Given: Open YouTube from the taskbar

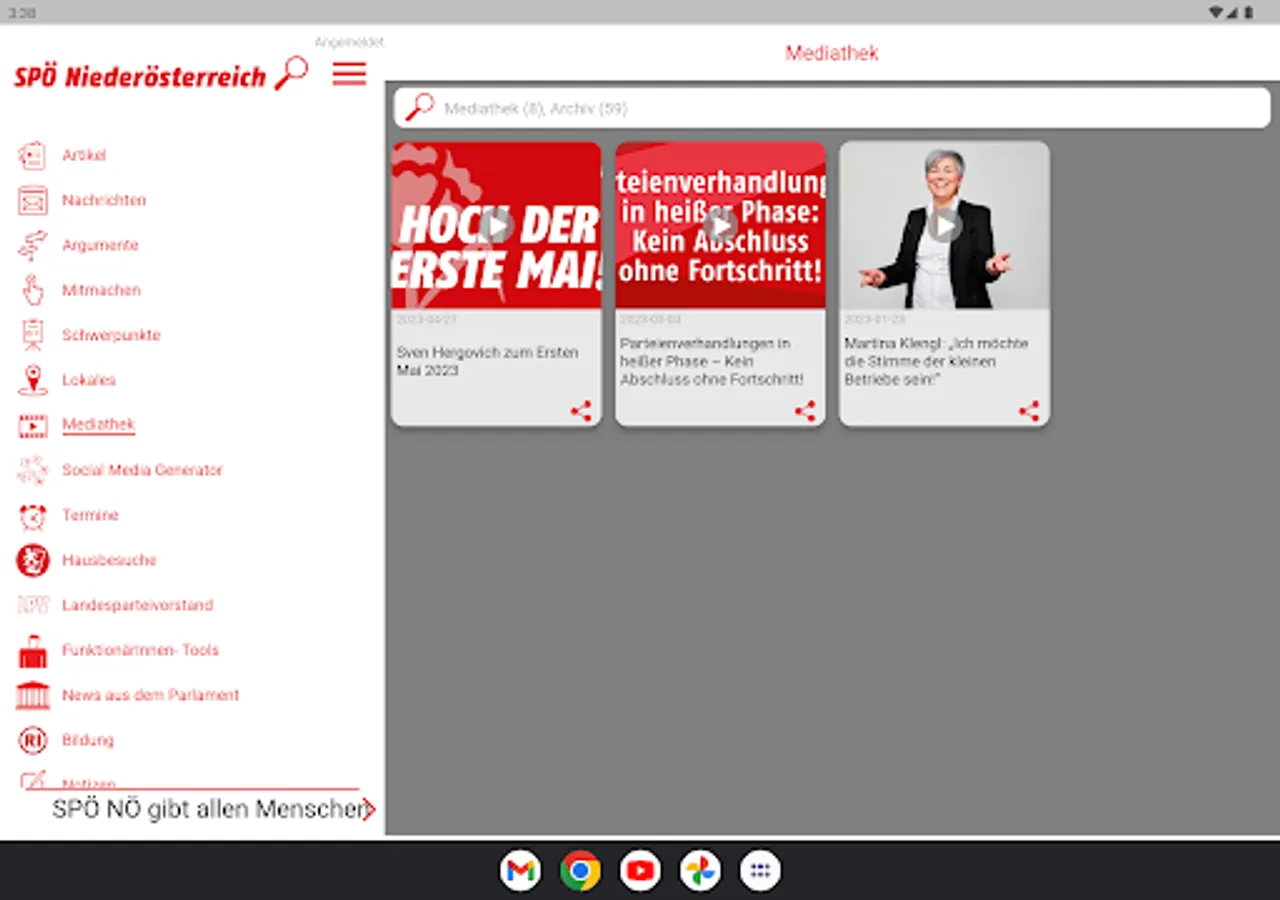Looking at the screenshot, I should click(x=640, y=870).
